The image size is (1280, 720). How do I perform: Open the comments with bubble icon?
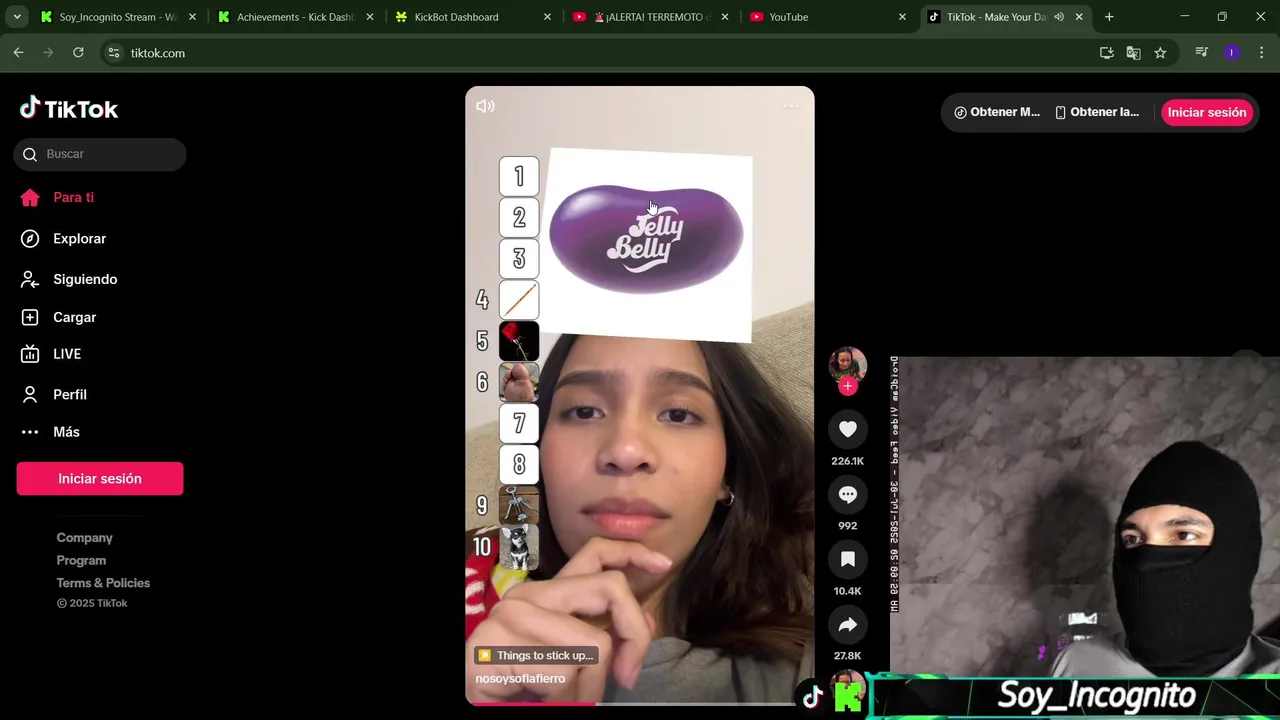(848, 494)
